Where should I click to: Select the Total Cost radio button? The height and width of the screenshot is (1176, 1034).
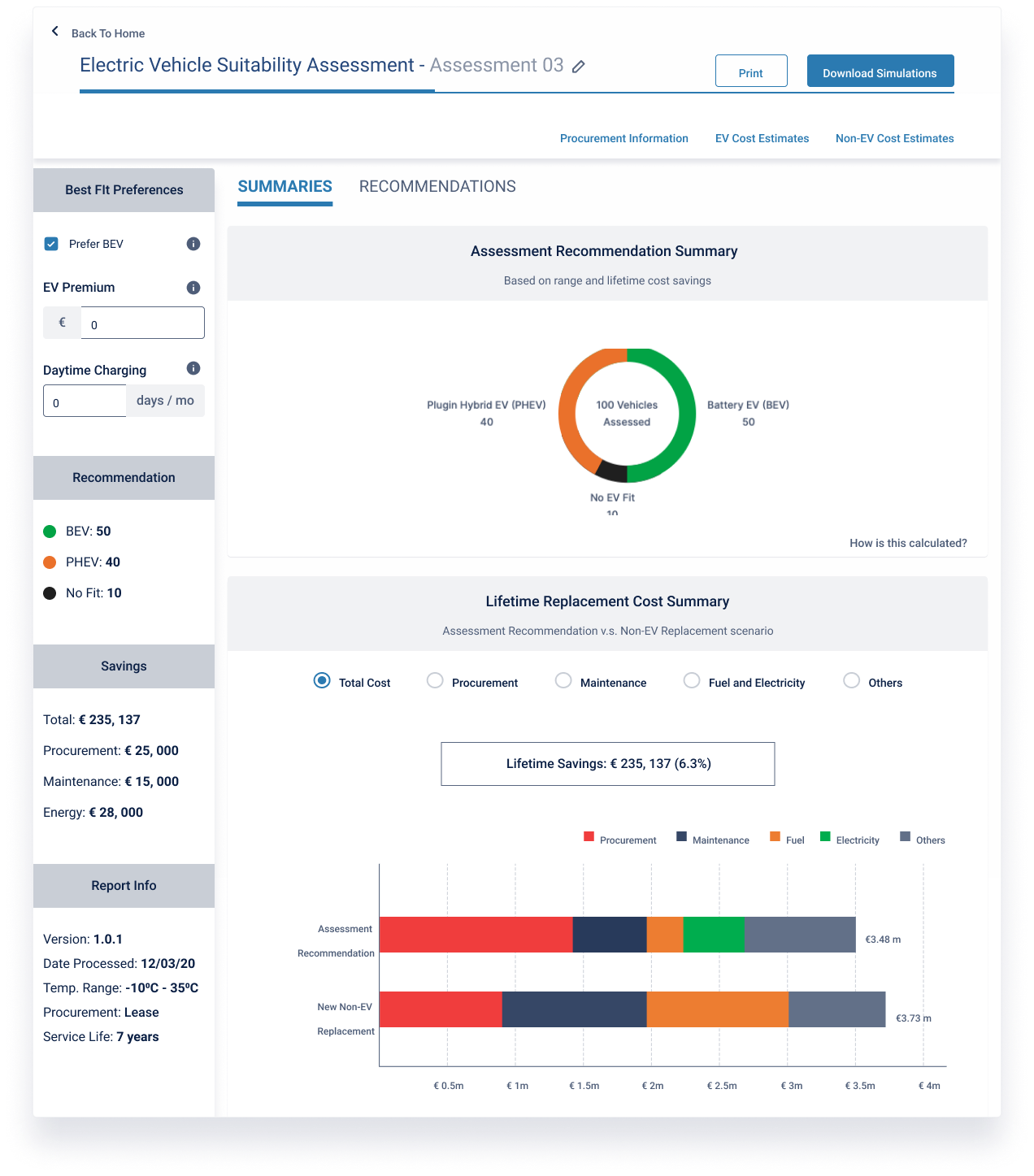point(322,681)
